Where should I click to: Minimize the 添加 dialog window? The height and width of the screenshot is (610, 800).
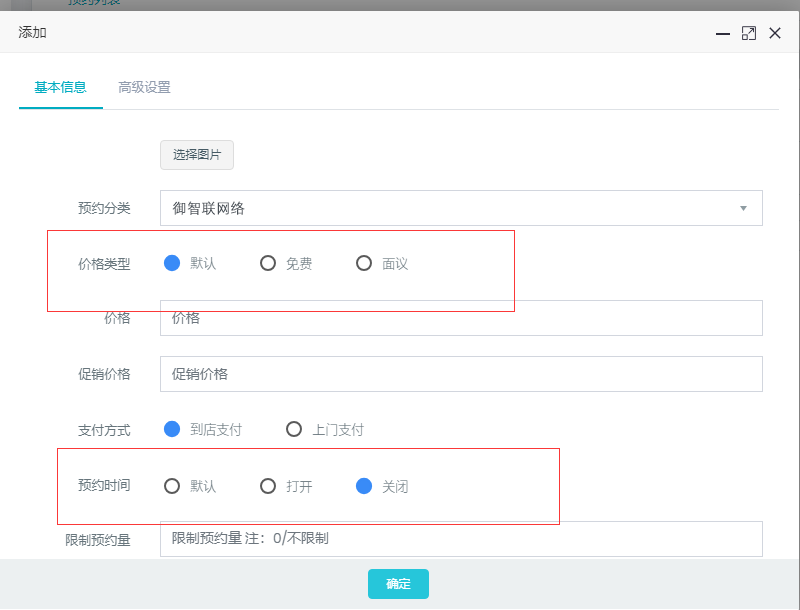pyautogui.click(x=722, y=33)
